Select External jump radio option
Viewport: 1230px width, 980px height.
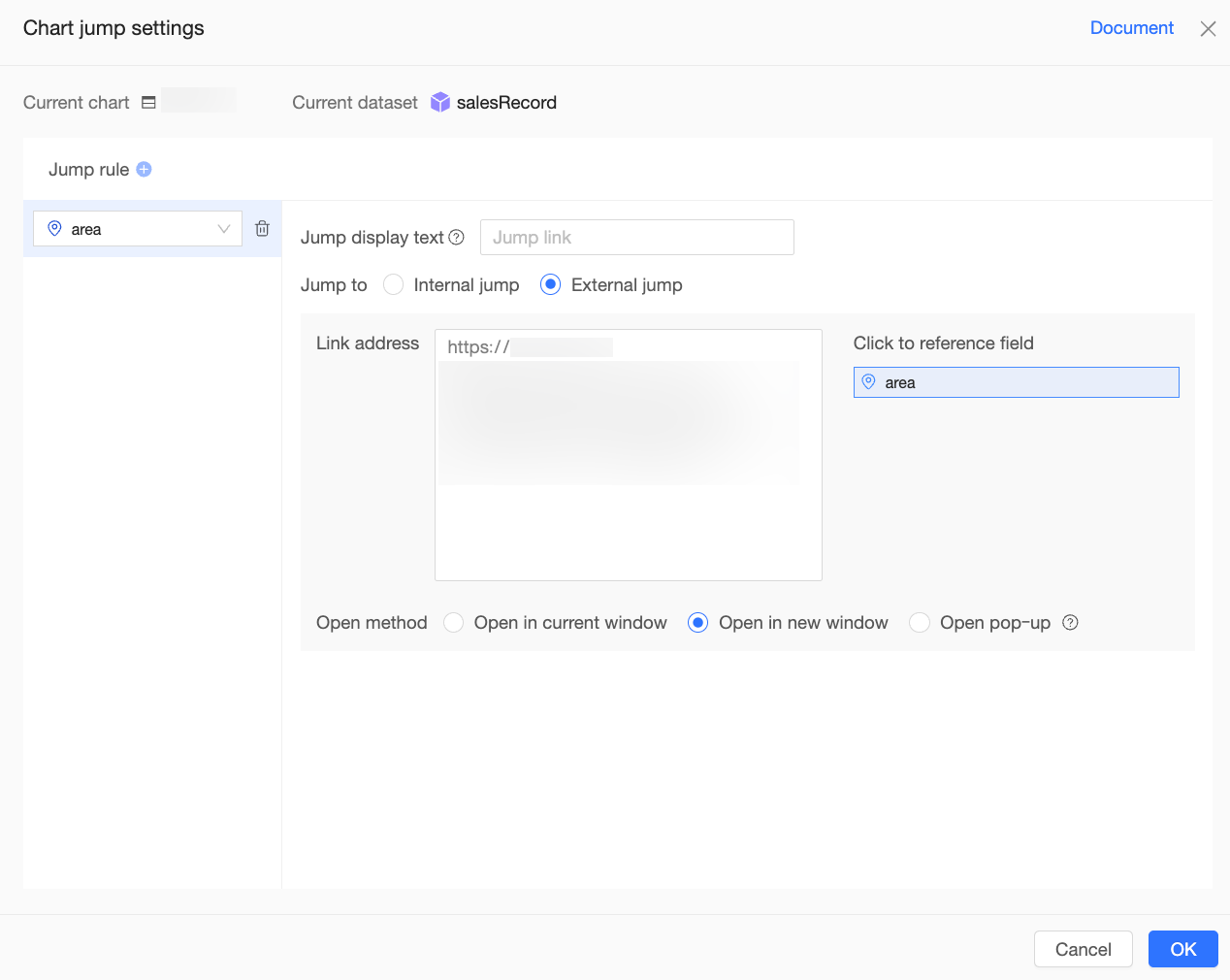[550, 284]
